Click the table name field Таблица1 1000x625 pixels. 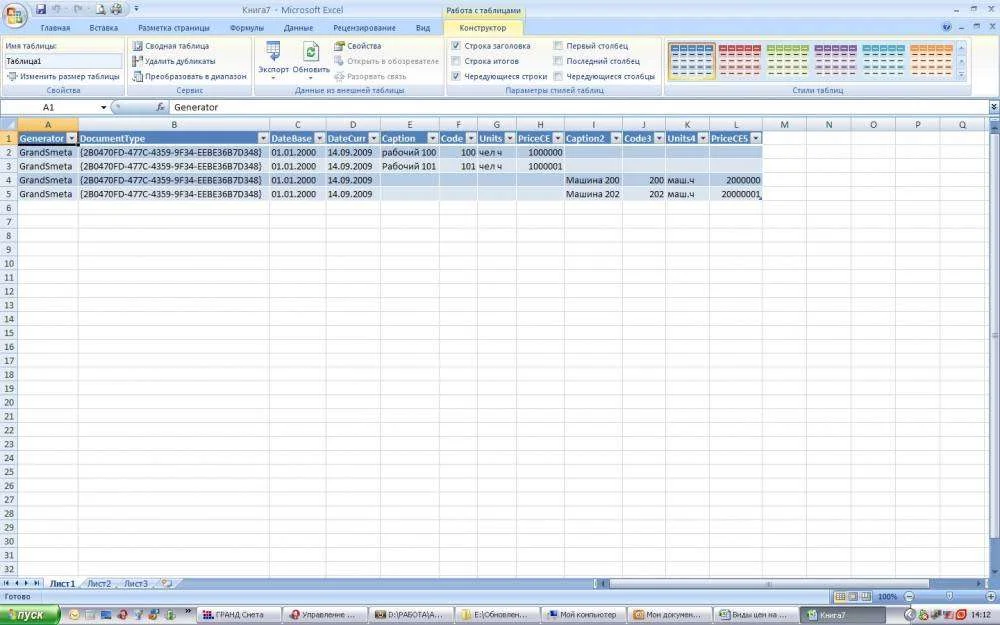tap(63, 61)
